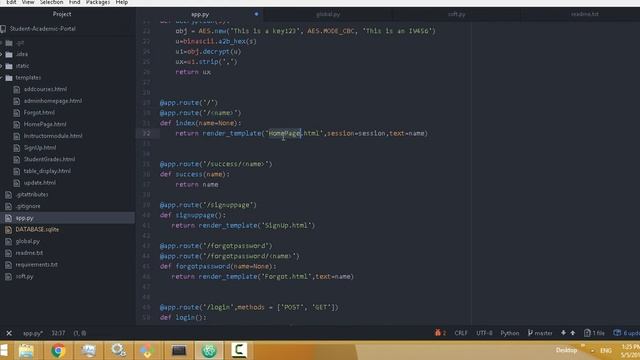Open SignUp.html in the tree
The image size is (640, 360).
click(x=40, y=148)
